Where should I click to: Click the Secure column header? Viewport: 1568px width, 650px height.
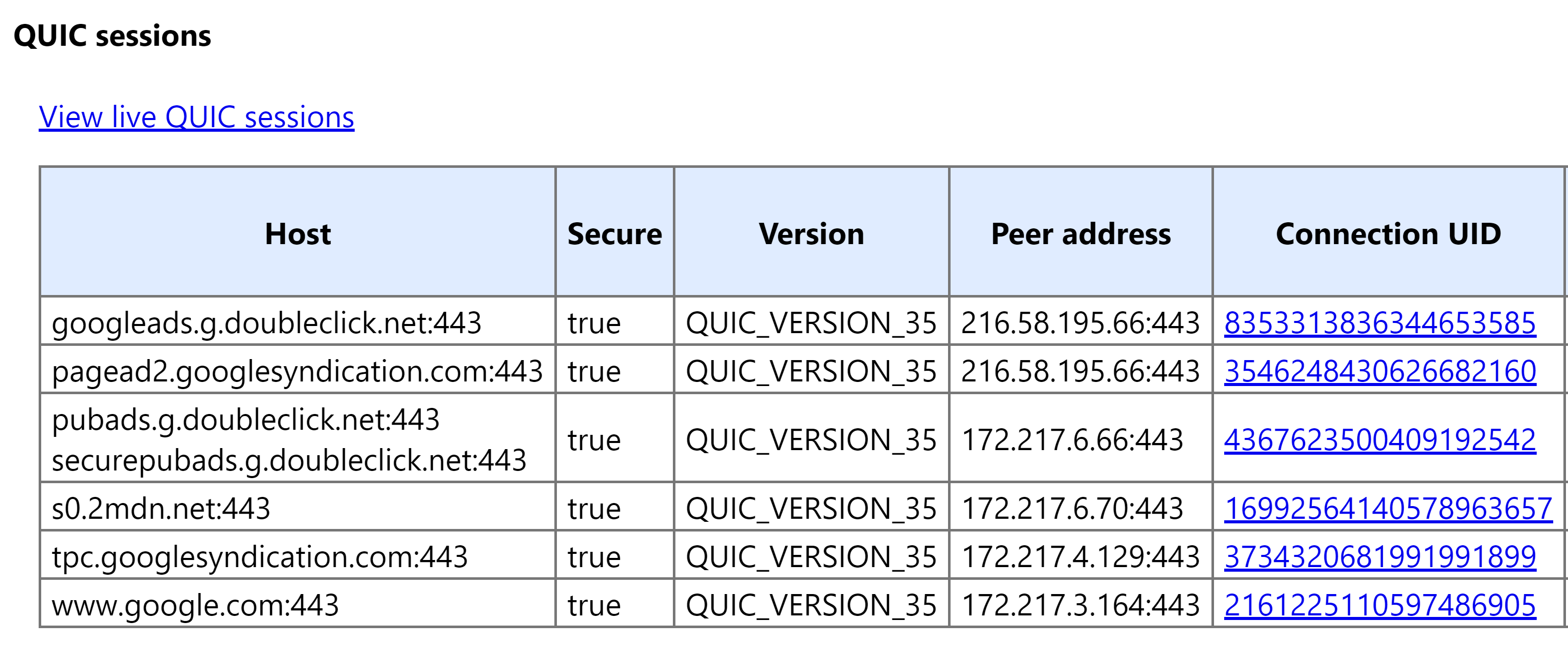click(615, 234)
